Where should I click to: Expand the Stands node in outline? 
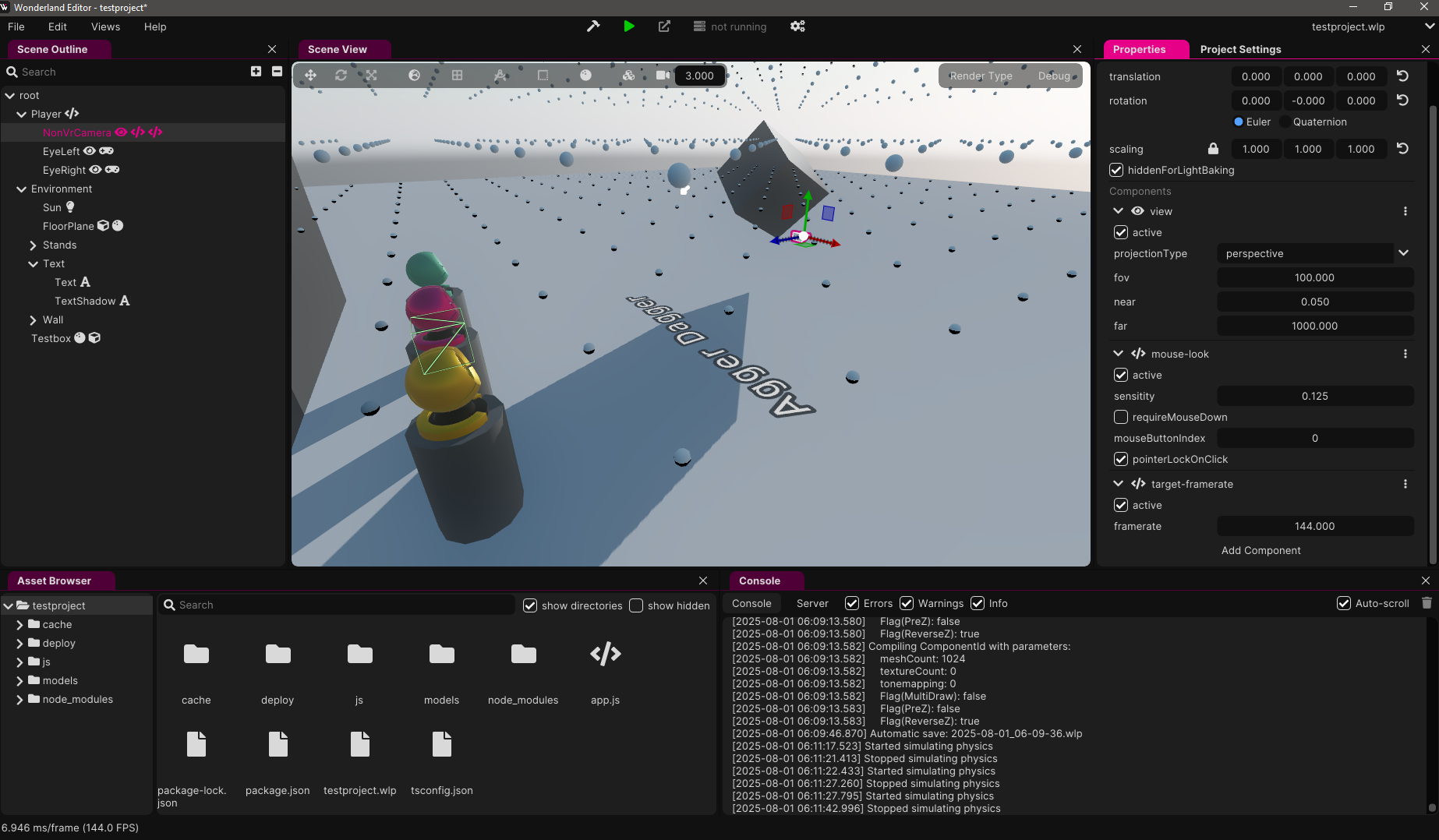(x=33, y=245)
